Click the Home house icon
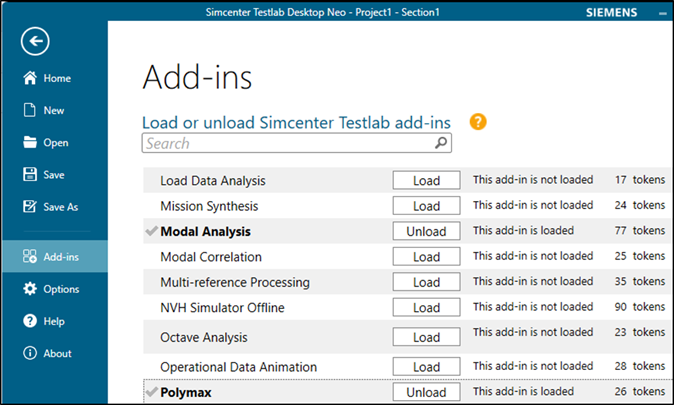Viewport: 674px width, 405px height. coord(30,78)
